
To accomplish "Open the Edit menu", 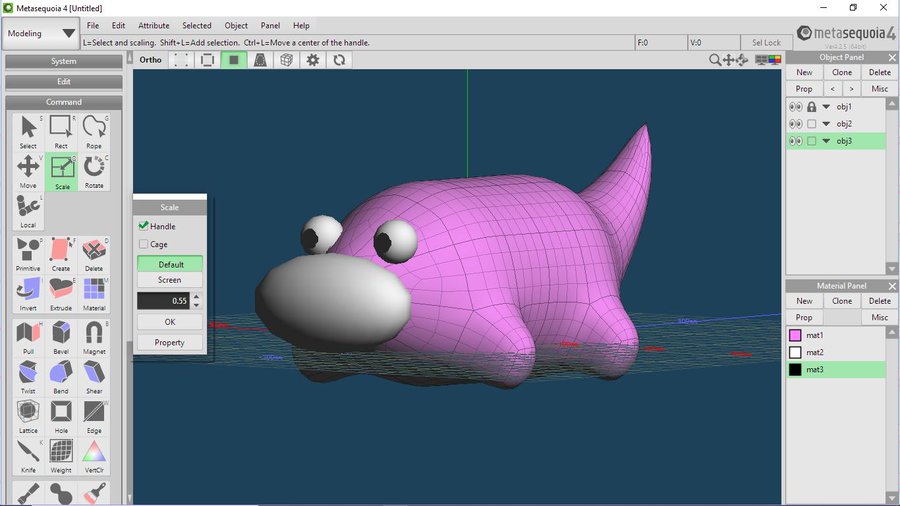I will click(118, 25).
